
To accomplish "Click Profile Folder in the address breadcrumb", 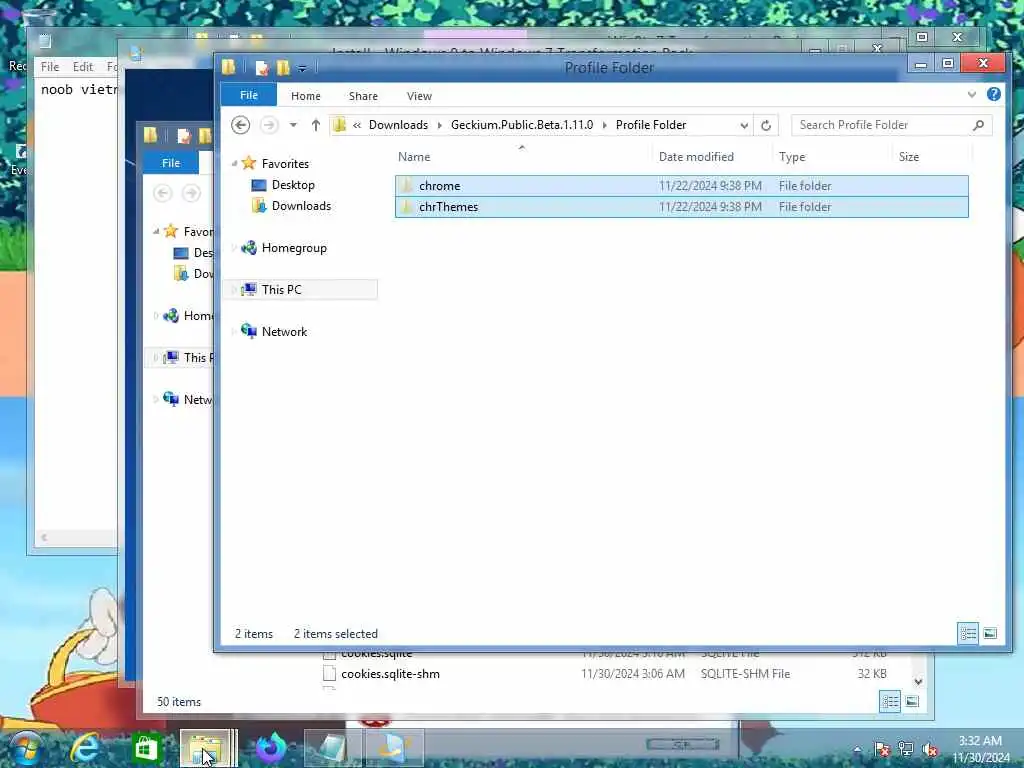I will [x=650, y=125].
